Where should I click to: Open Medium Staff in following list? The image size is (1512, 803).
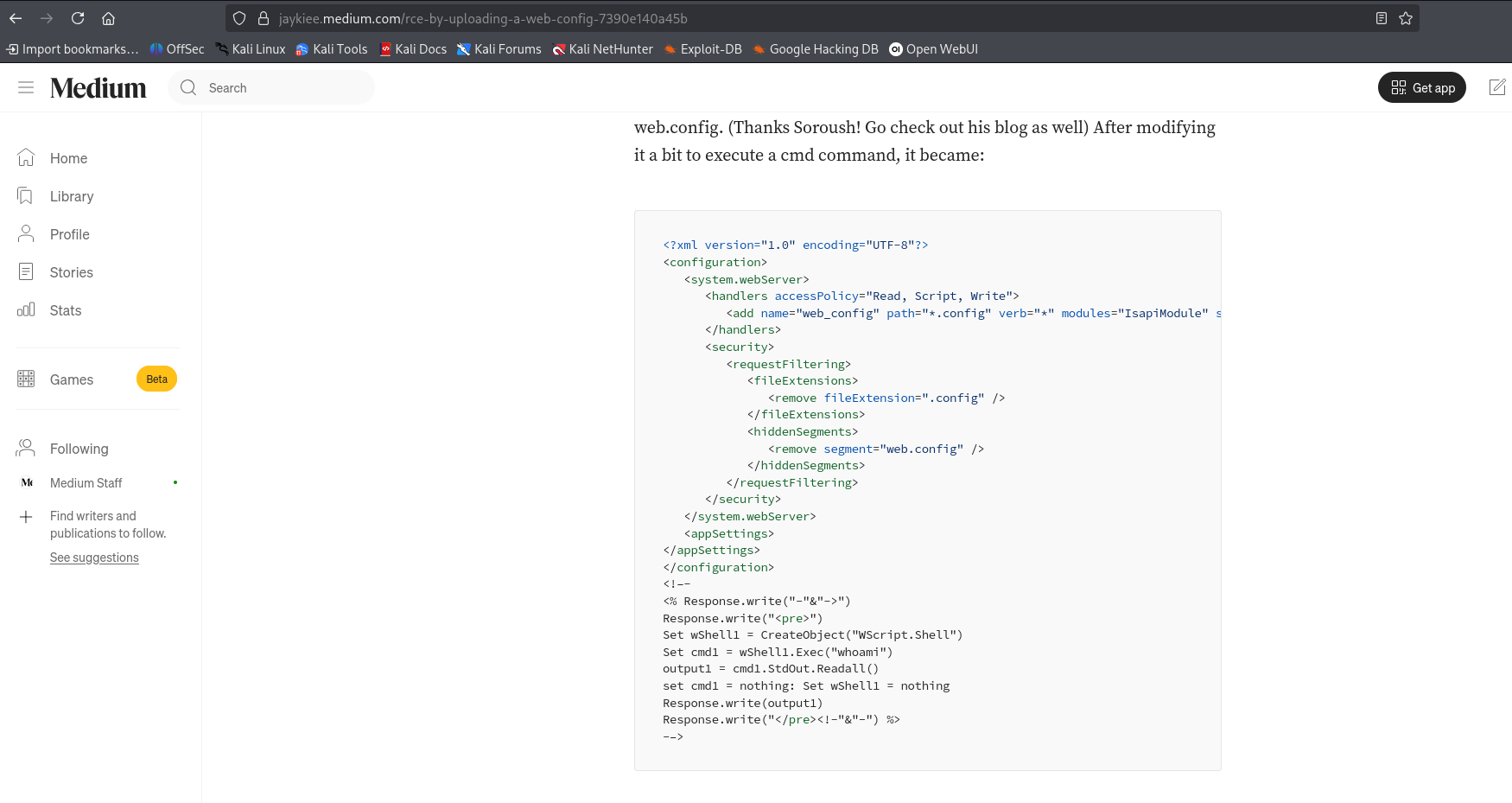86,483
